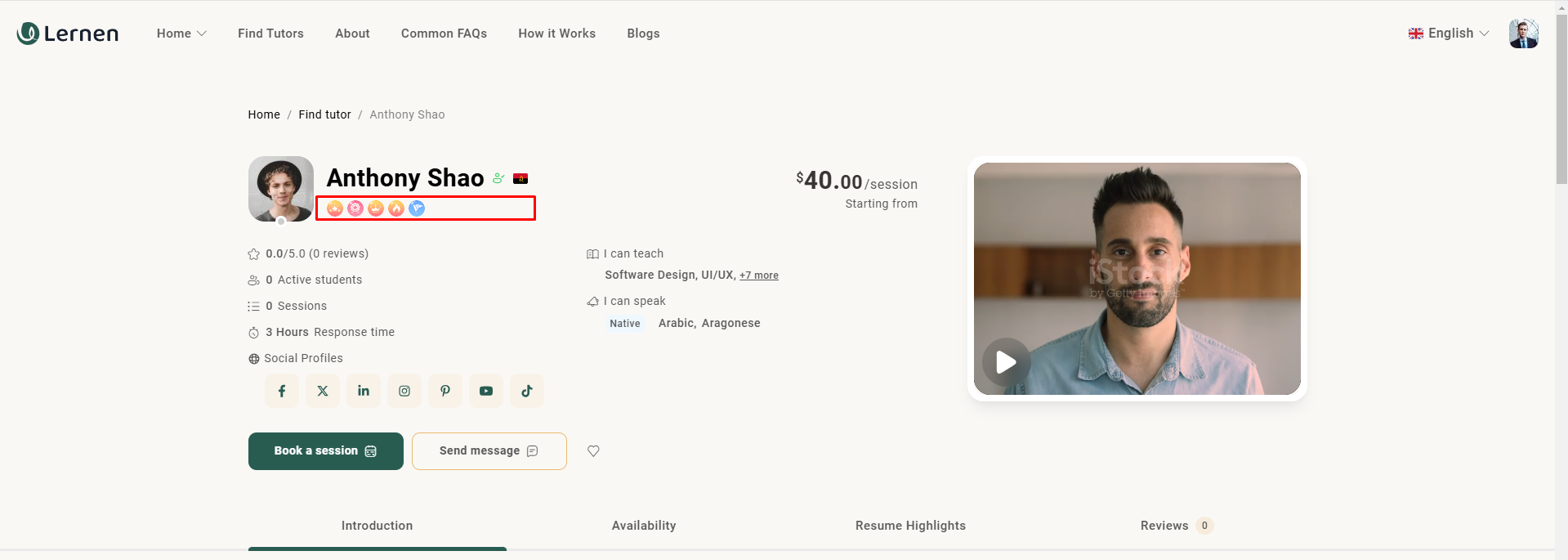Go to Find tutor breadcrumb link
The height and width of the screenshot is (560, 1568).
(x=324, y=114)
